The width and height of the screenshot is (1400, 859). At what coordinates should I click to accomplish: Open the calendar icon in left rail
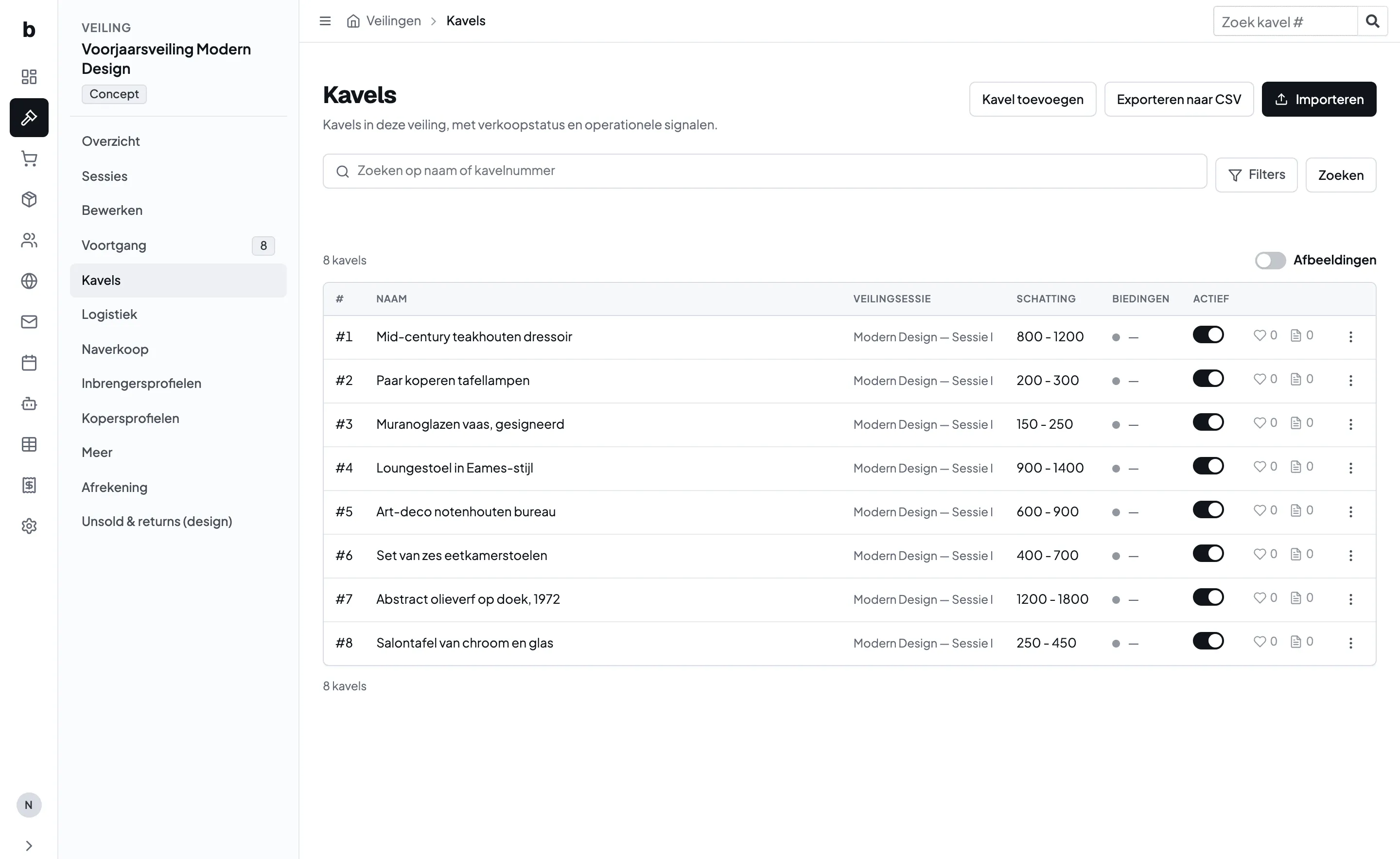tap(29, 363)
